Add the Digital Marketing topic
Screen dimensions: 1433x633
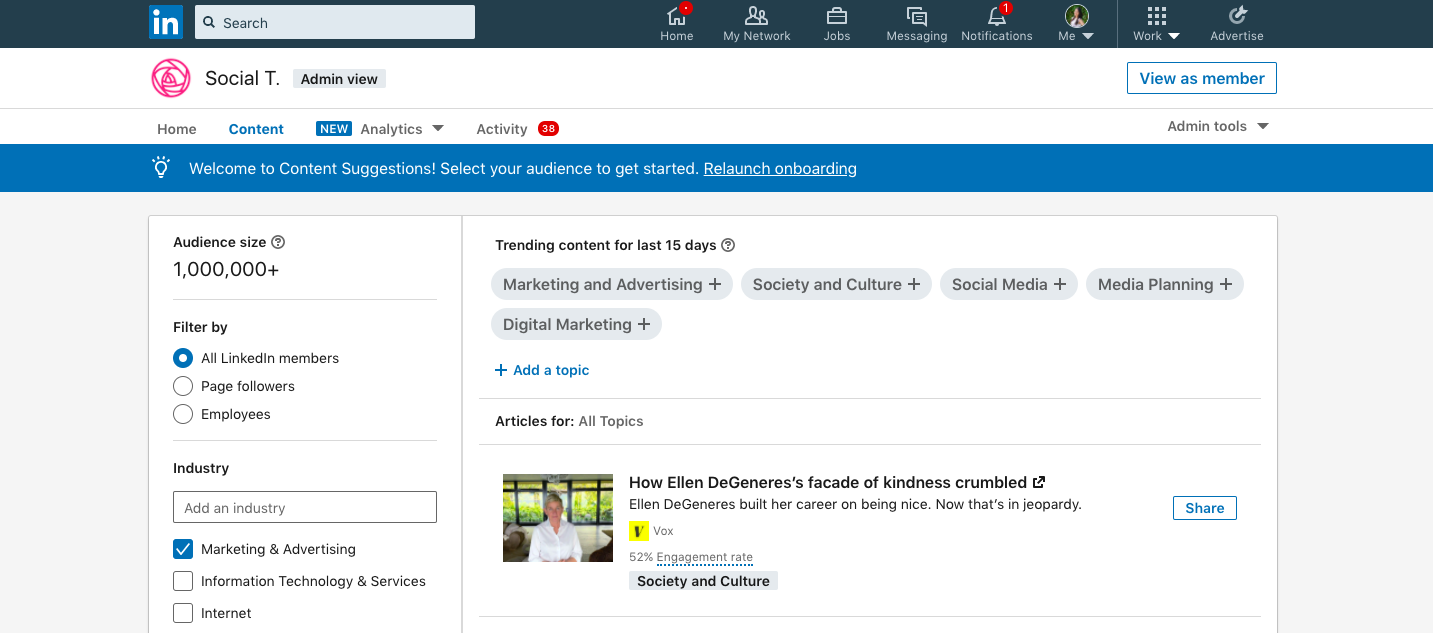pos(576,324)
